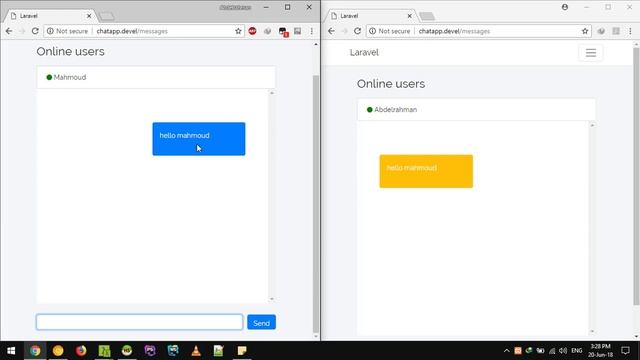Click the PhpStorm icon in taskbar
The image size is (640, 360).
coord(150,351)
